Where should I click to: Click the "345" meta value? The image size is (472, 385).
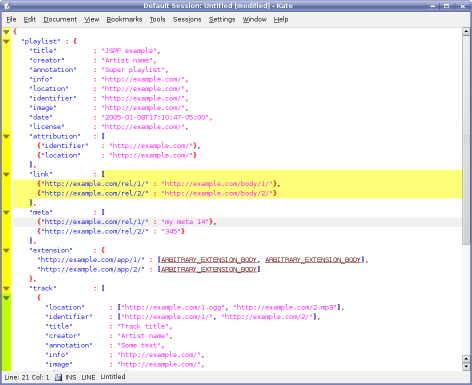[171, 231]
